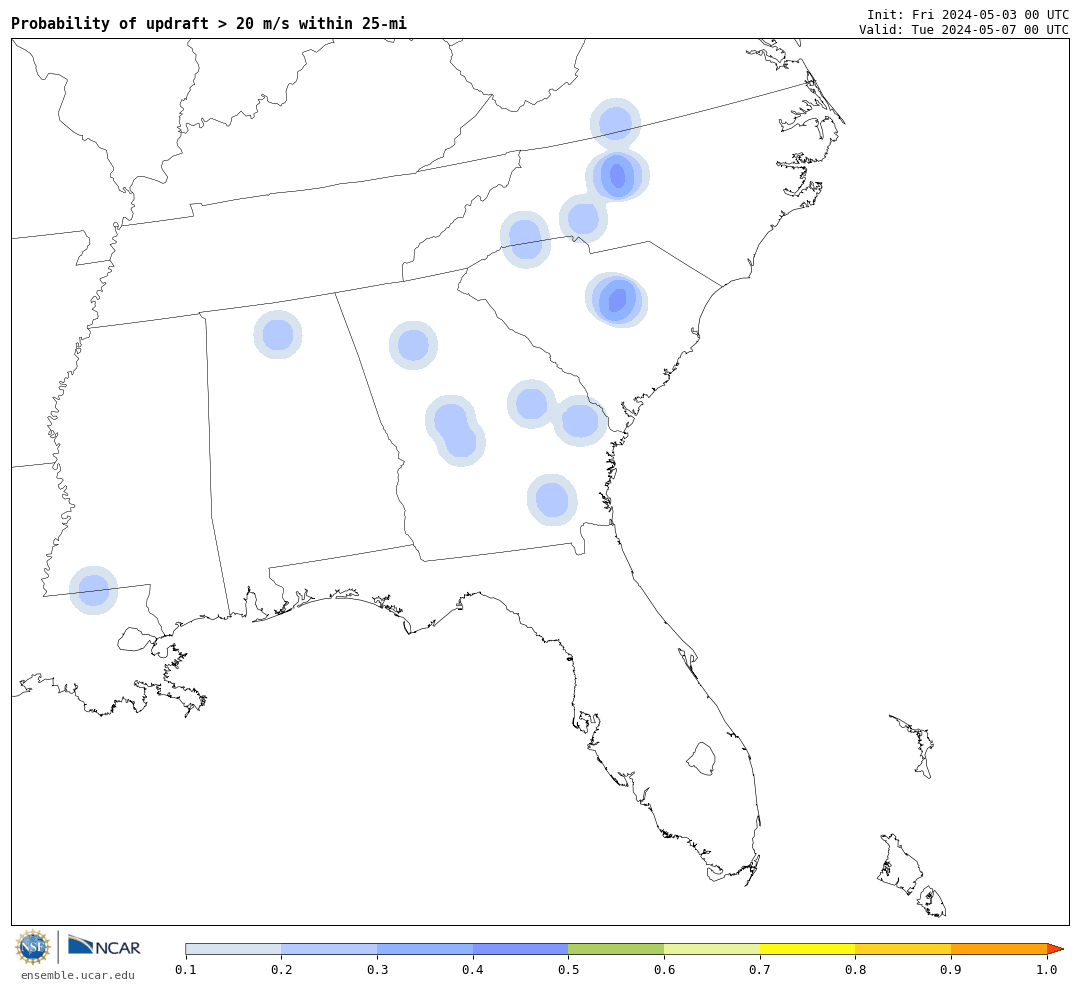Click the 0.4–0.5 periwinkle colorbar segment
The width and height of the screenshot is (1080, 988).
point(521,949)
